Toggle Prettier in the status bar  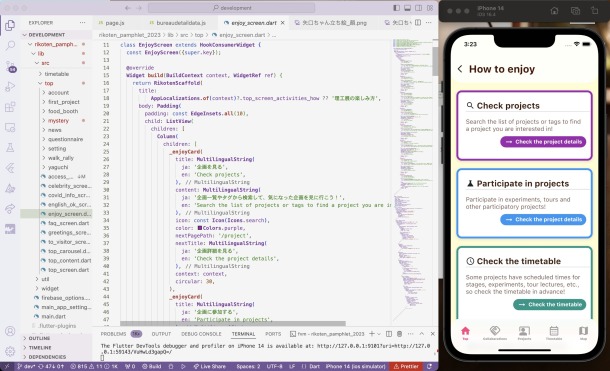click(x=406, y=366)
